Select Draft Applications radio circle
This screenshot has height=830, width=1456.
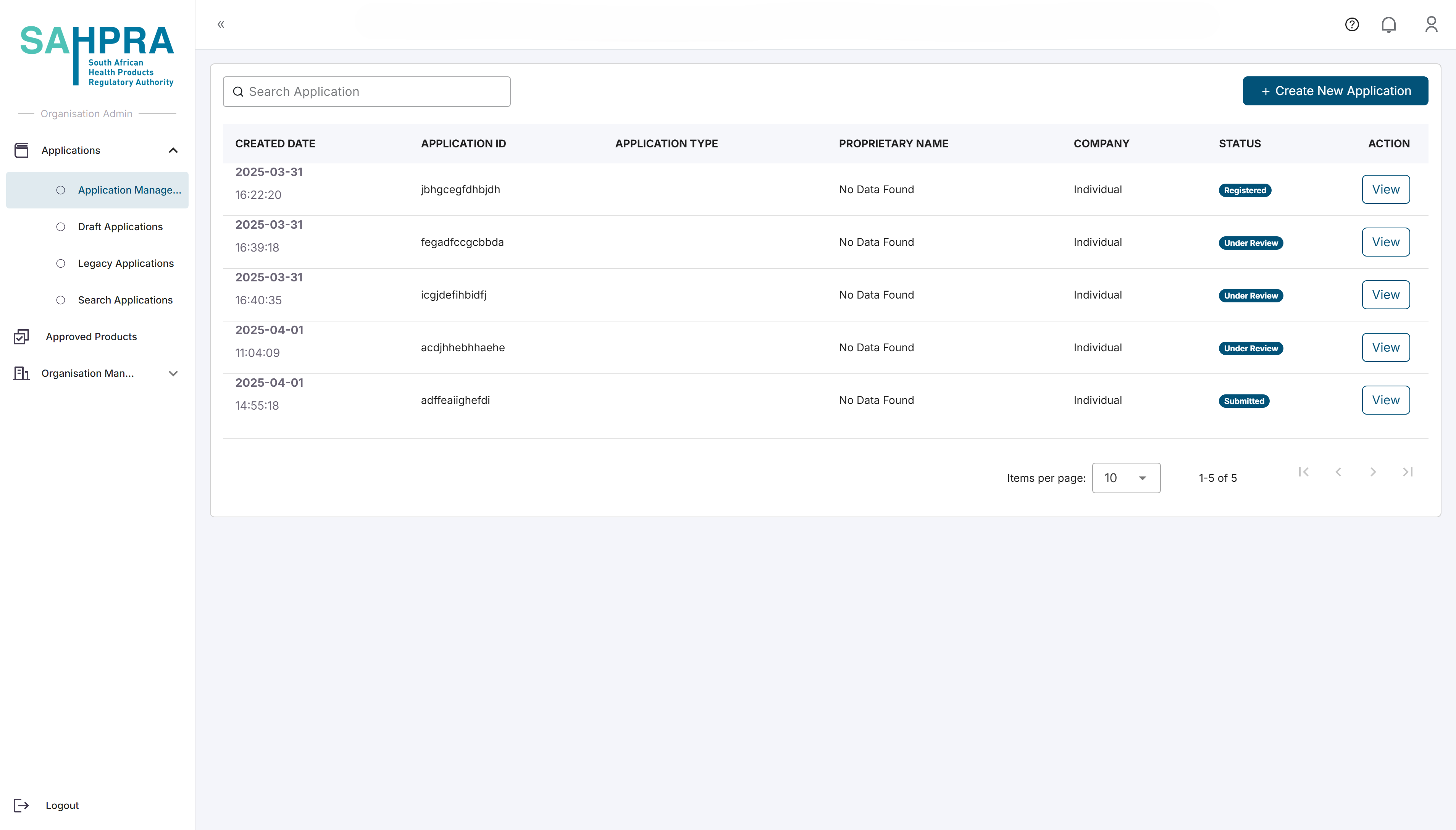(x=61, y=227)
